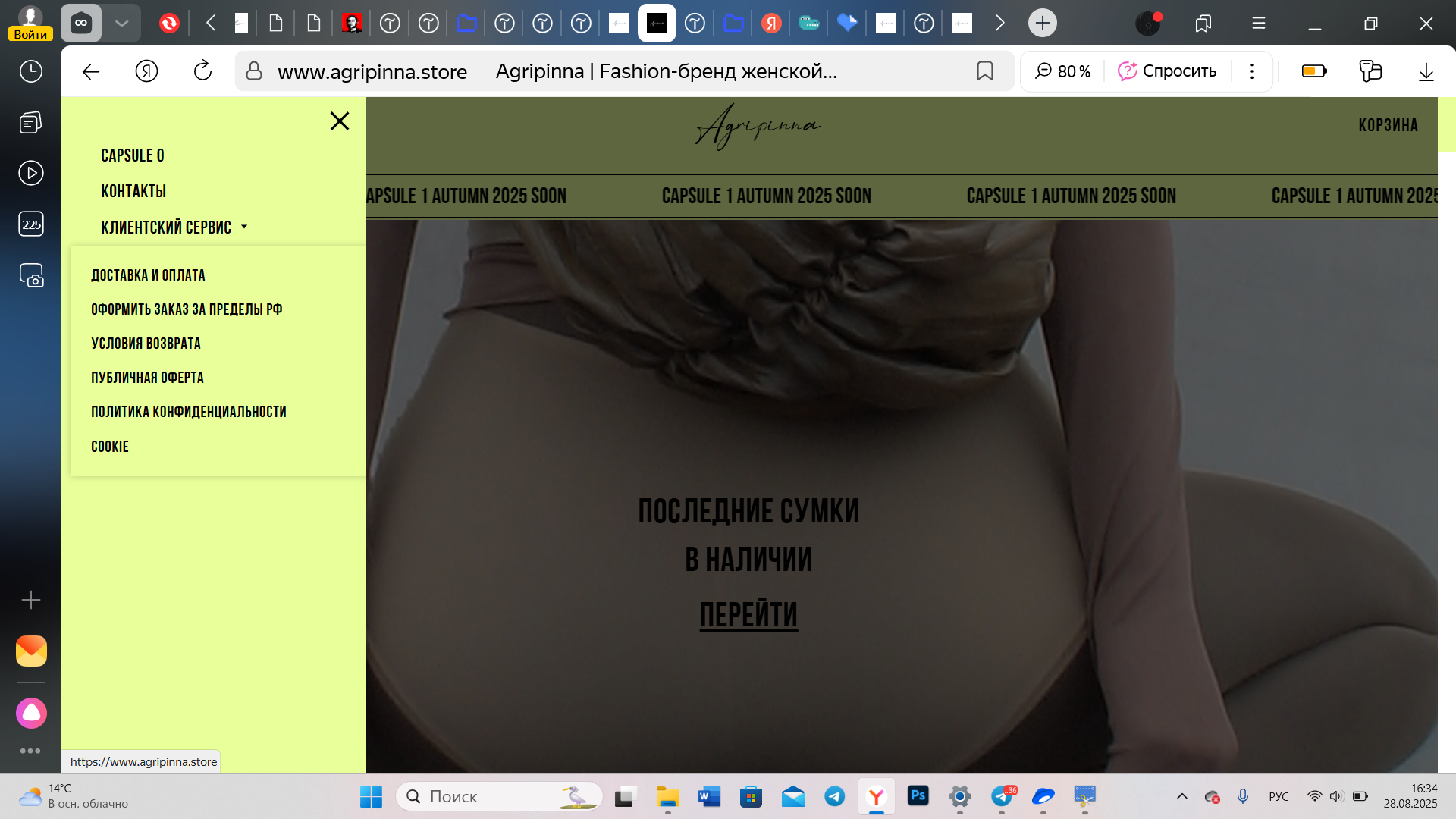Show hidden tray icons chevron

tap(1181, 796)
